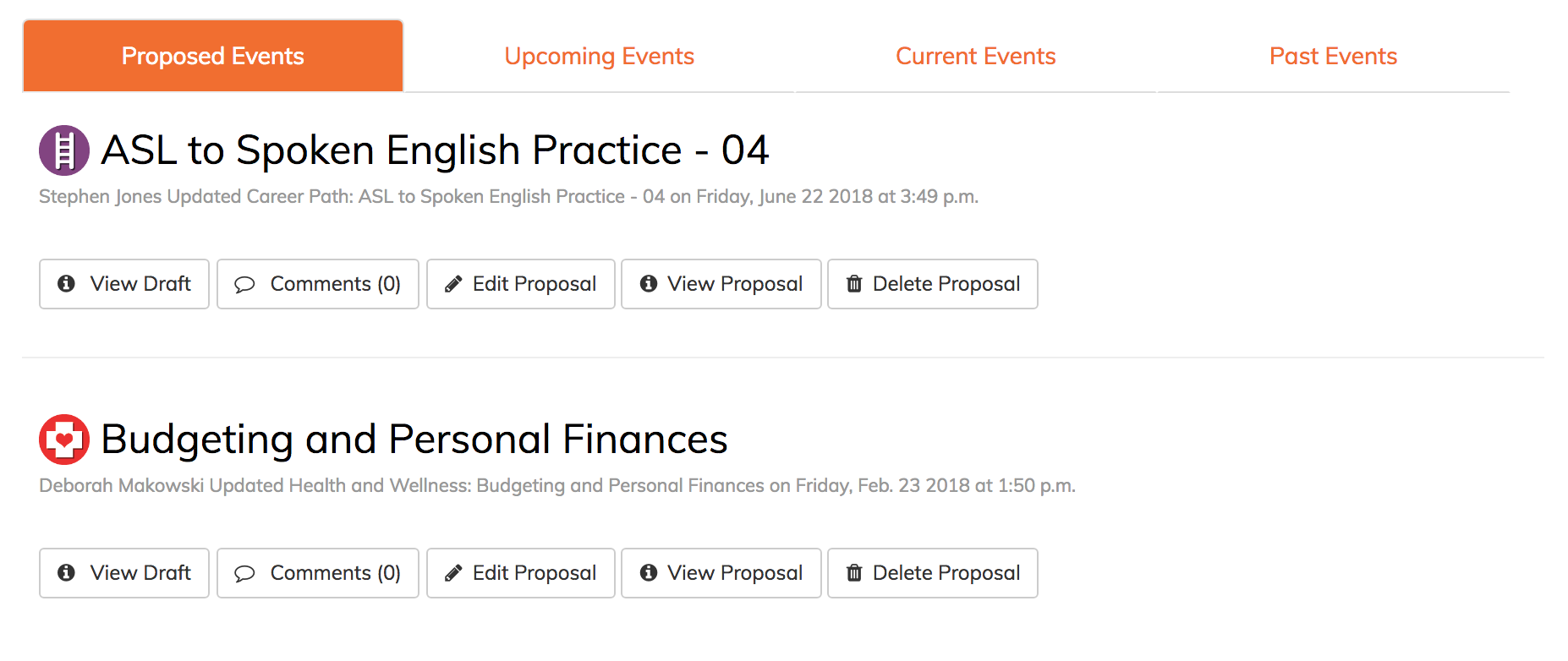Image resolution: width=1568 pixels, height=661 pixels.
Task: Click the comment bubble icon for Budgeting event
Action: pos(245,573)
